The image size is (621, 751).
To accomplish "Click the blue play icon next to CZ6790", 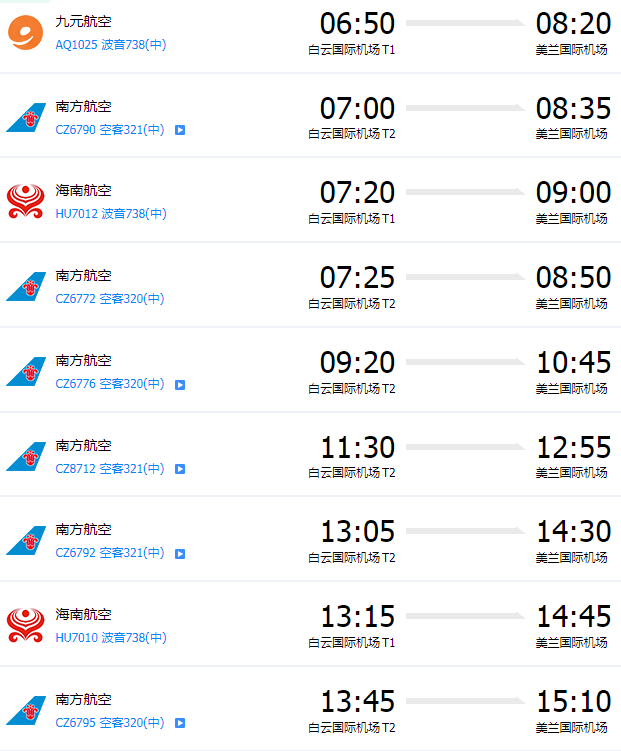I will coord(180,130).
